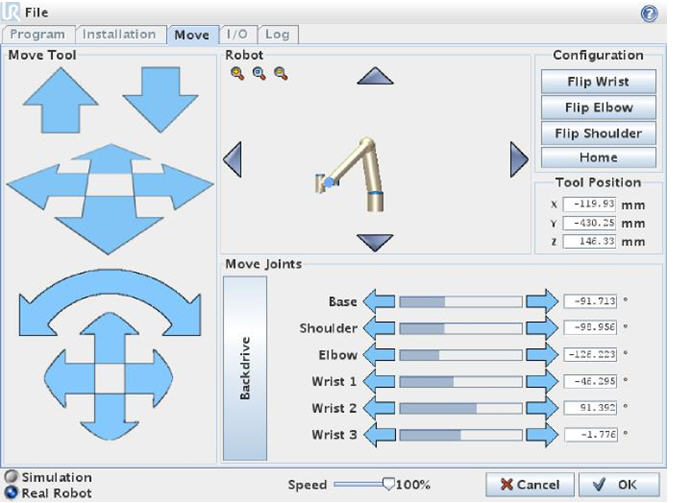Send the robot Home with the Home button
This screenshot has height=503, width=673.
coord(598,158)
